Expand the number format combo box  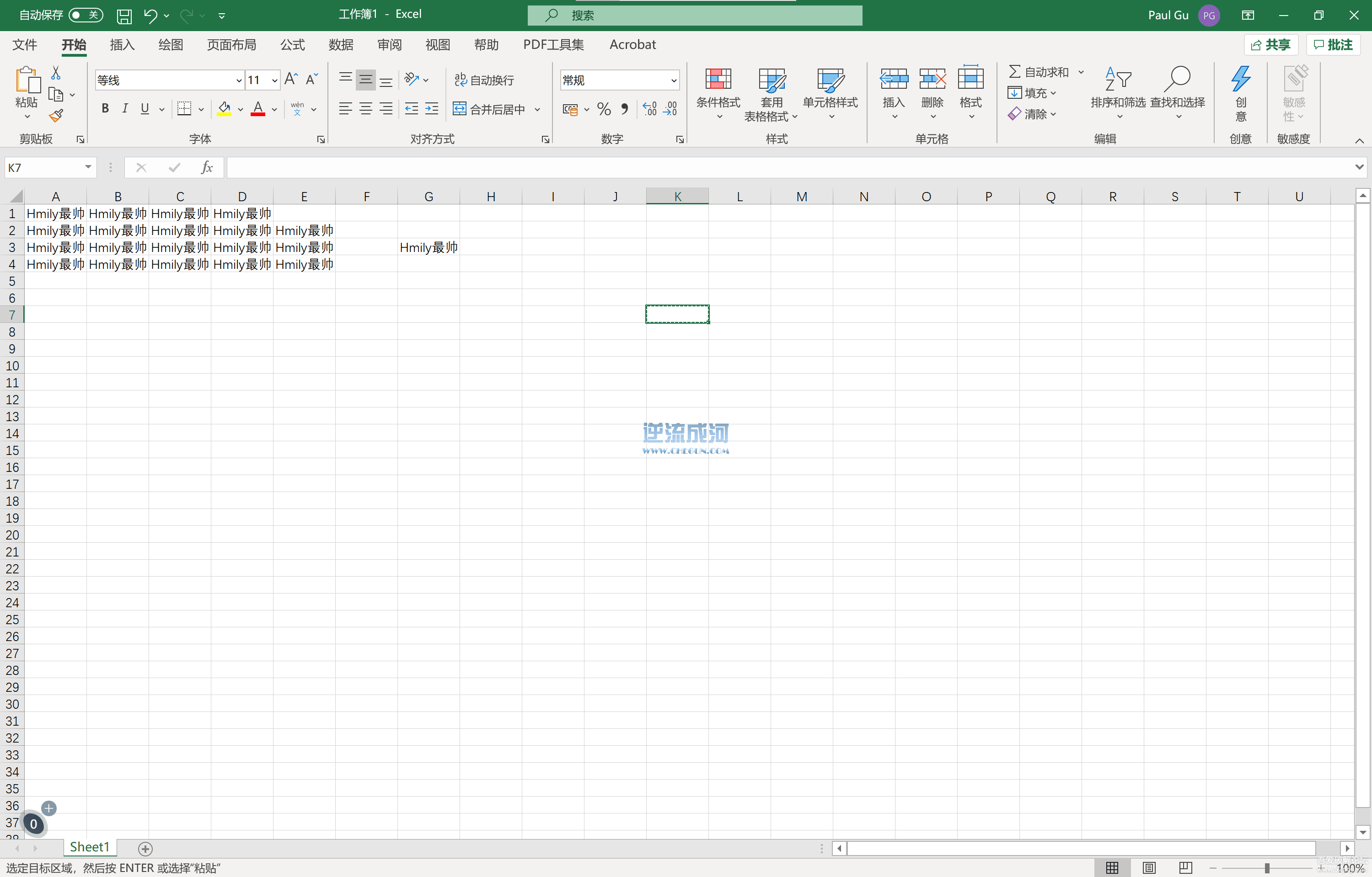click(674, 80)
